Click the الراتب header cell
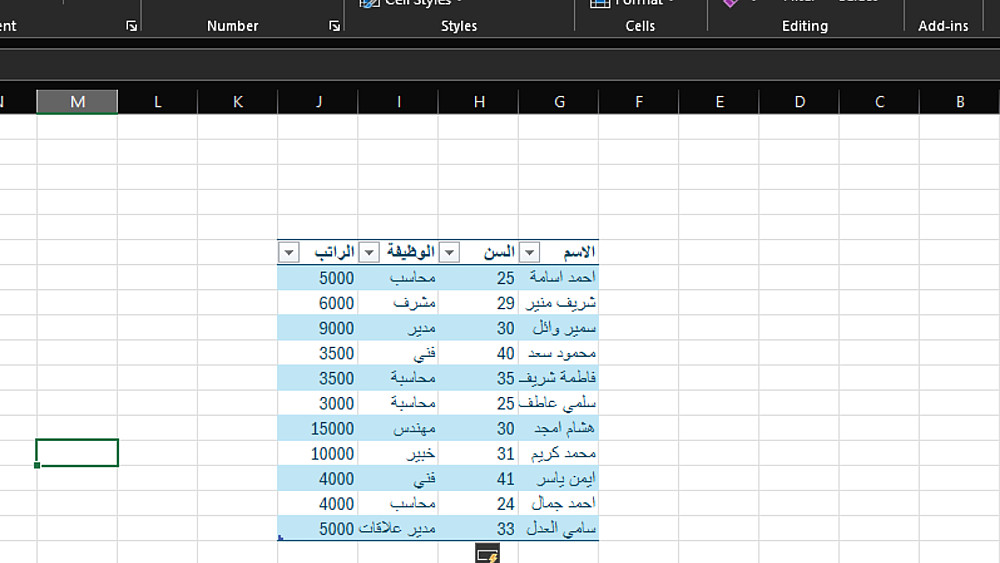1000x563 pixels. [318, 252]
